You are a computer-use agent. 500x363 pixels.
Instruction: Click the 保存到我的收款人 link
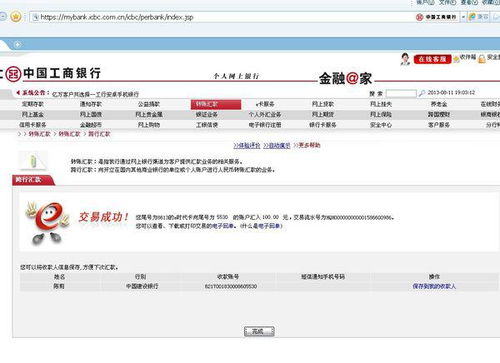(x=434, y=286)
